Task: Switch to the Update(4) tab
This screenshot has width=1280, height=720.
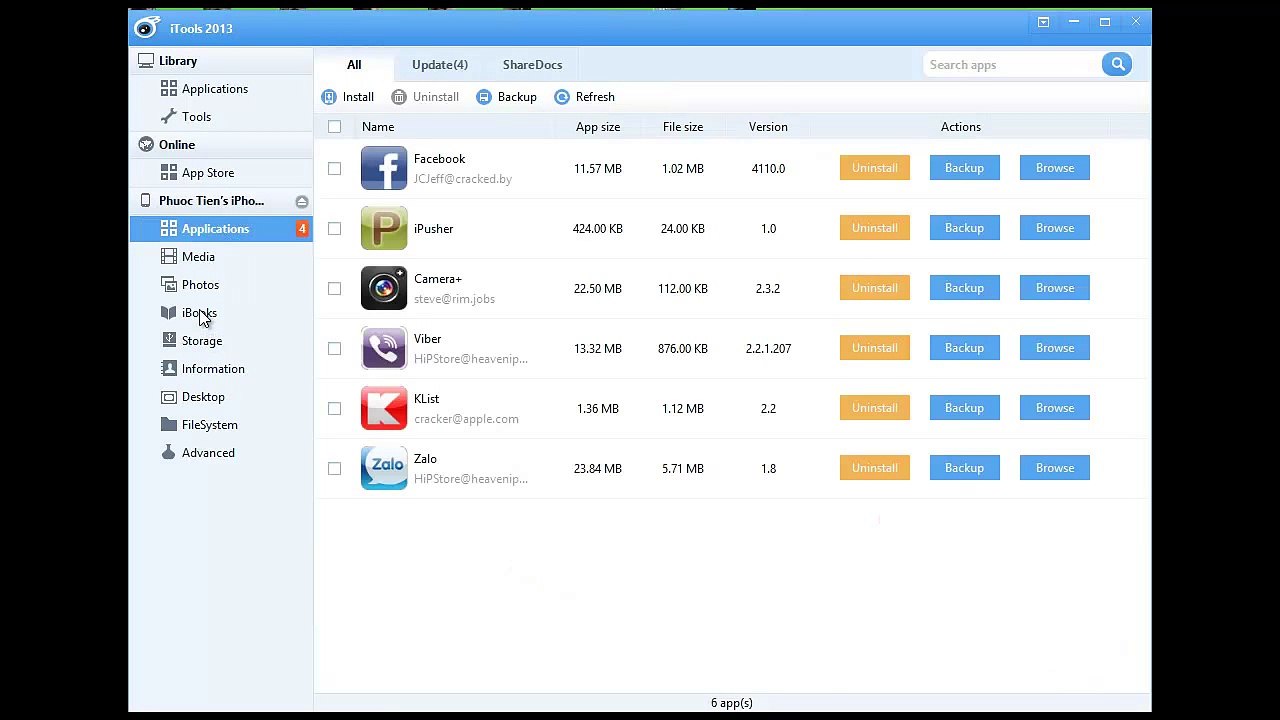Action: tap(440, 65)
